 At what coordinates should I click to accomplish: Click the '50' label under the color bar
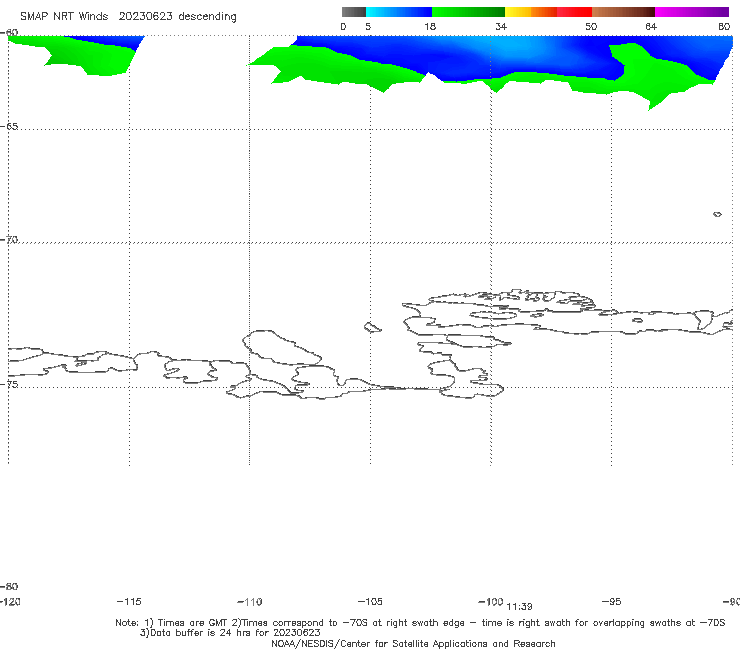click(591, 27)
